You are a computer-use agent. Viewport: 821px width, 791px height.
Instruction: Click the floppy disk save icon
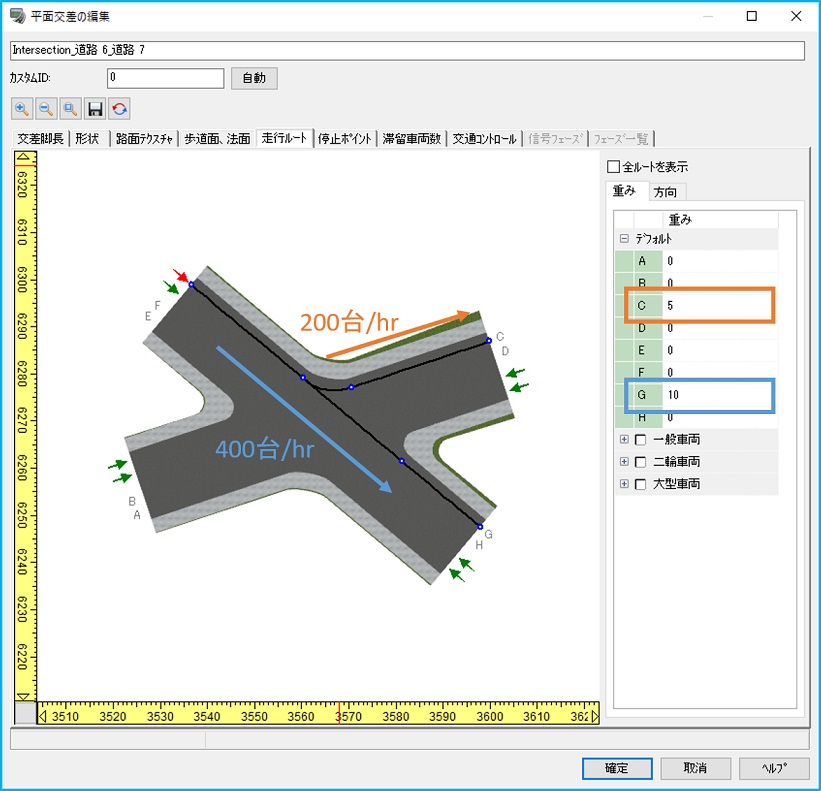(95, 108)
